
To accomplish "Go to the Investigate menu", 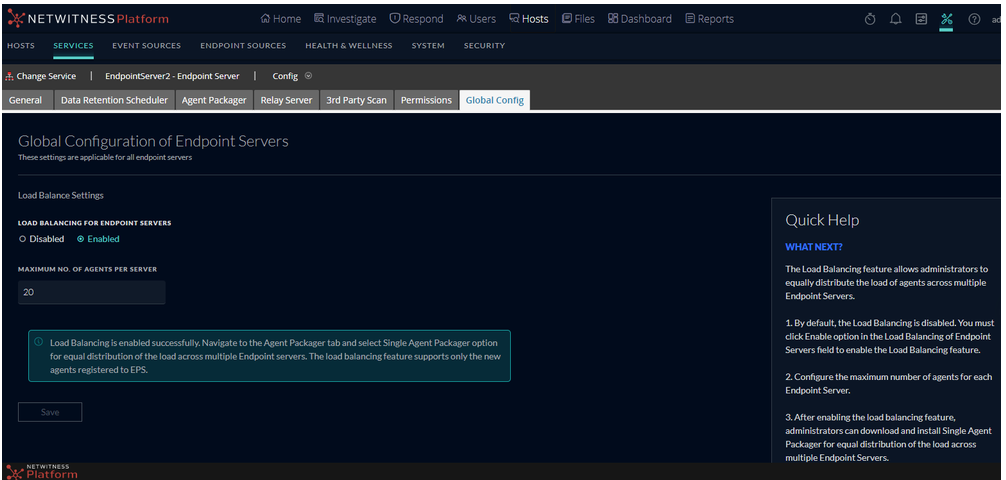I will (345, 19).
